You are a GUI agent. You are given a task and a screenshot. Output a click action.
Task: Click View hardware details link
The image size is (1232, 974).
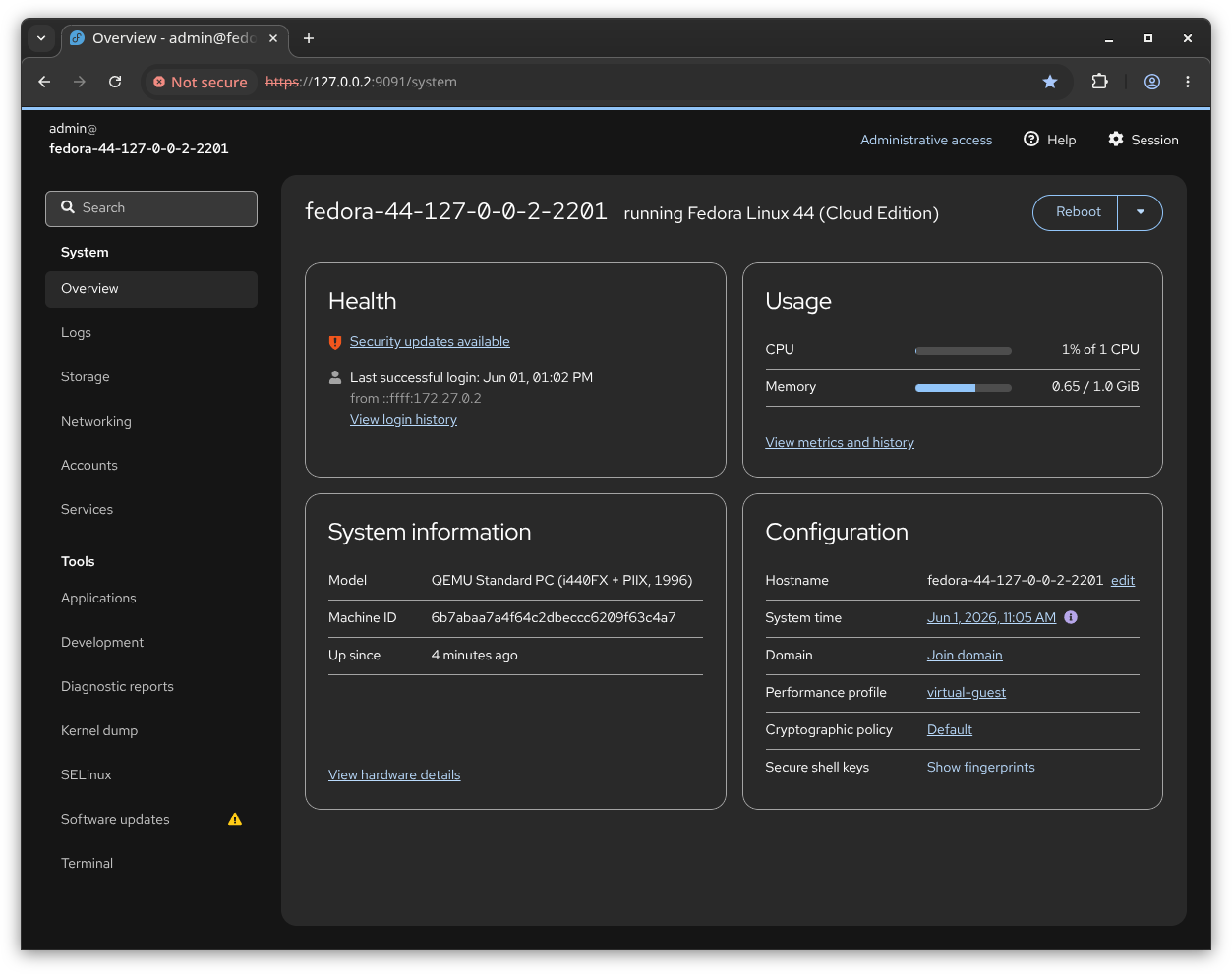pyautogui.click(x=394, y=775)
